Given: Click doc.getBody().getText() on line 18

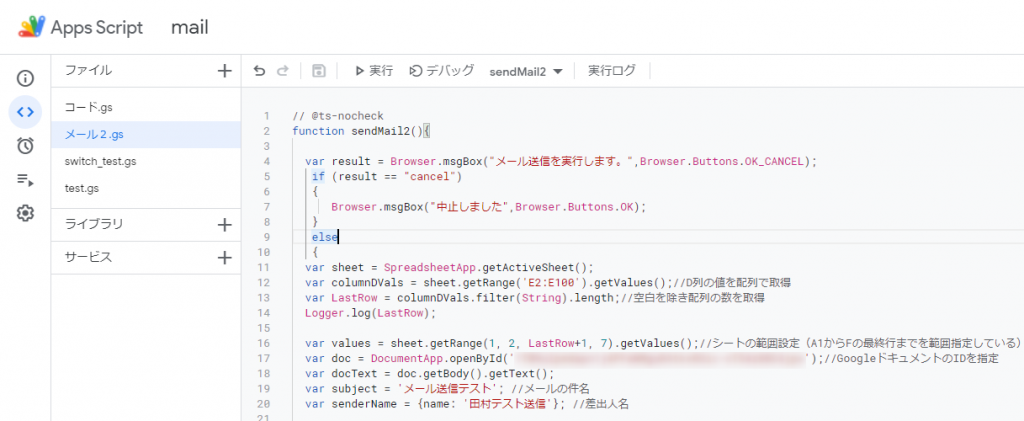Looking at the screenshot, I should 472,373.
